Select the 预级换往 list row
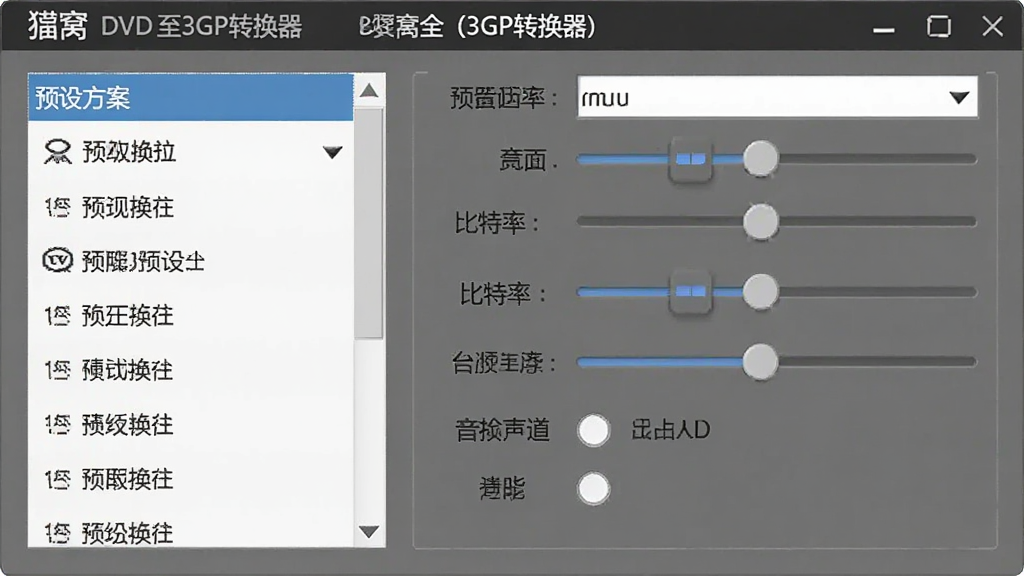The image size is (1024, 576). tap(191, 533)
